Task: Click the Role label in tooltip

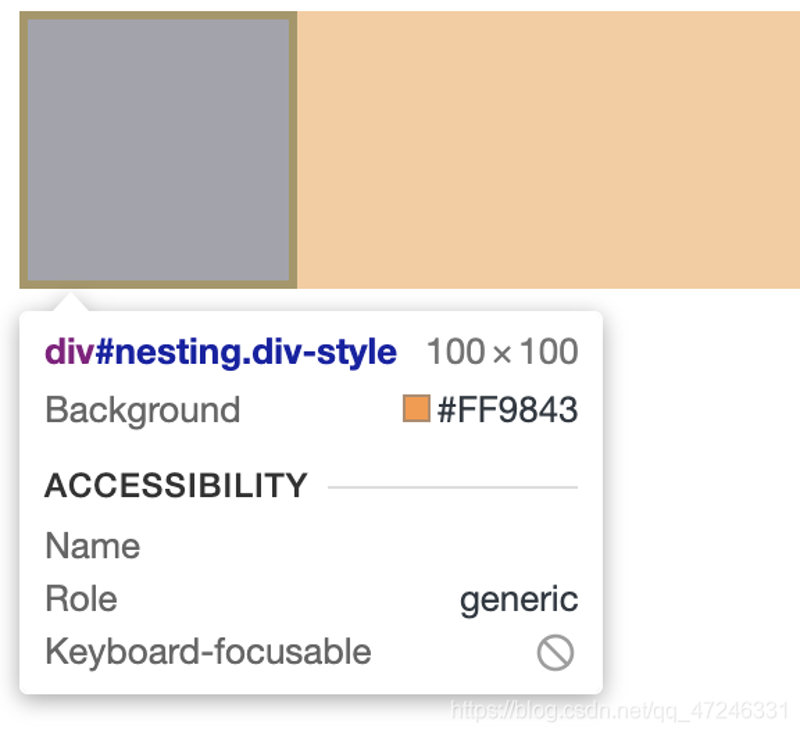Action: click(x=81, y=598)
